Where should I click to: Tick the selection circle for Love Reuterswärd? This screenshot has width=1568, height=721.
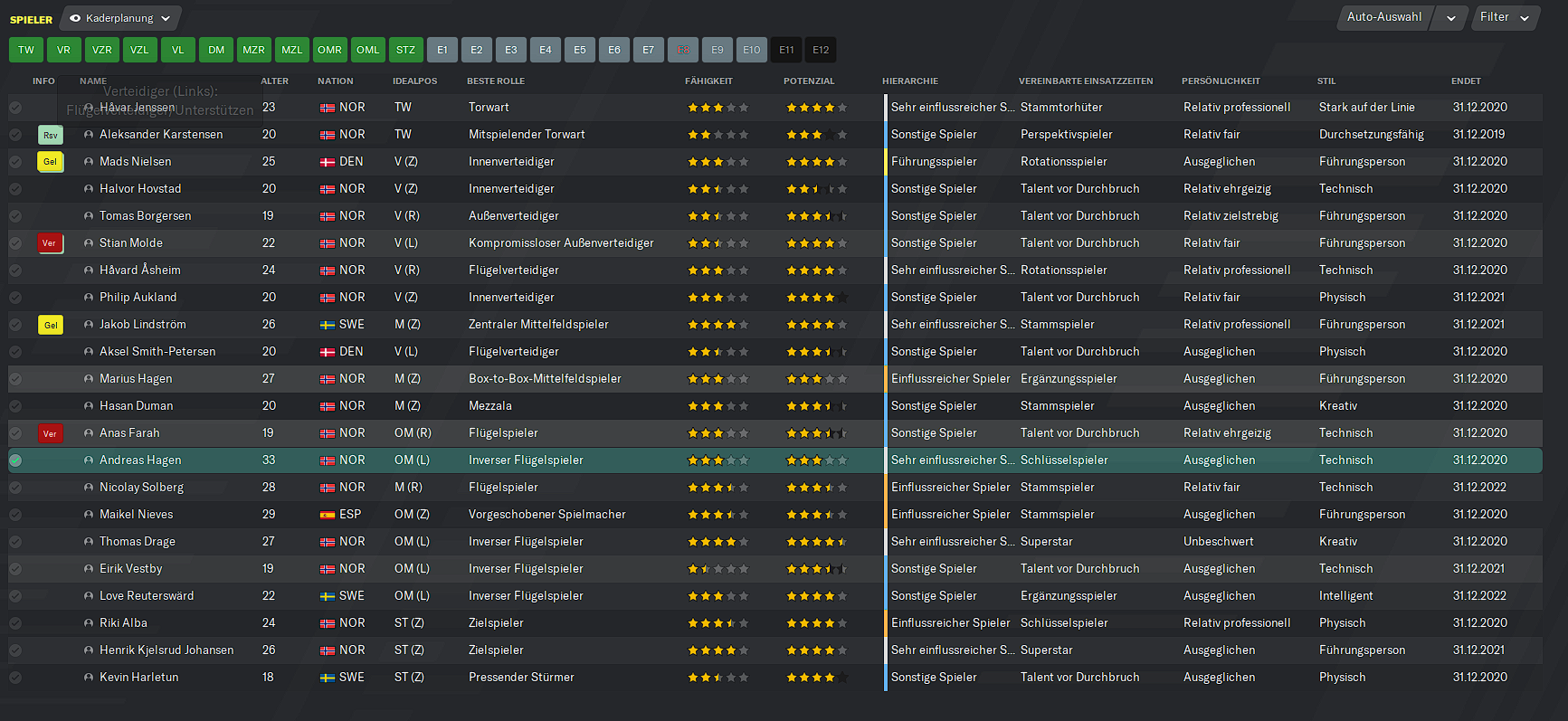point(15,596)
